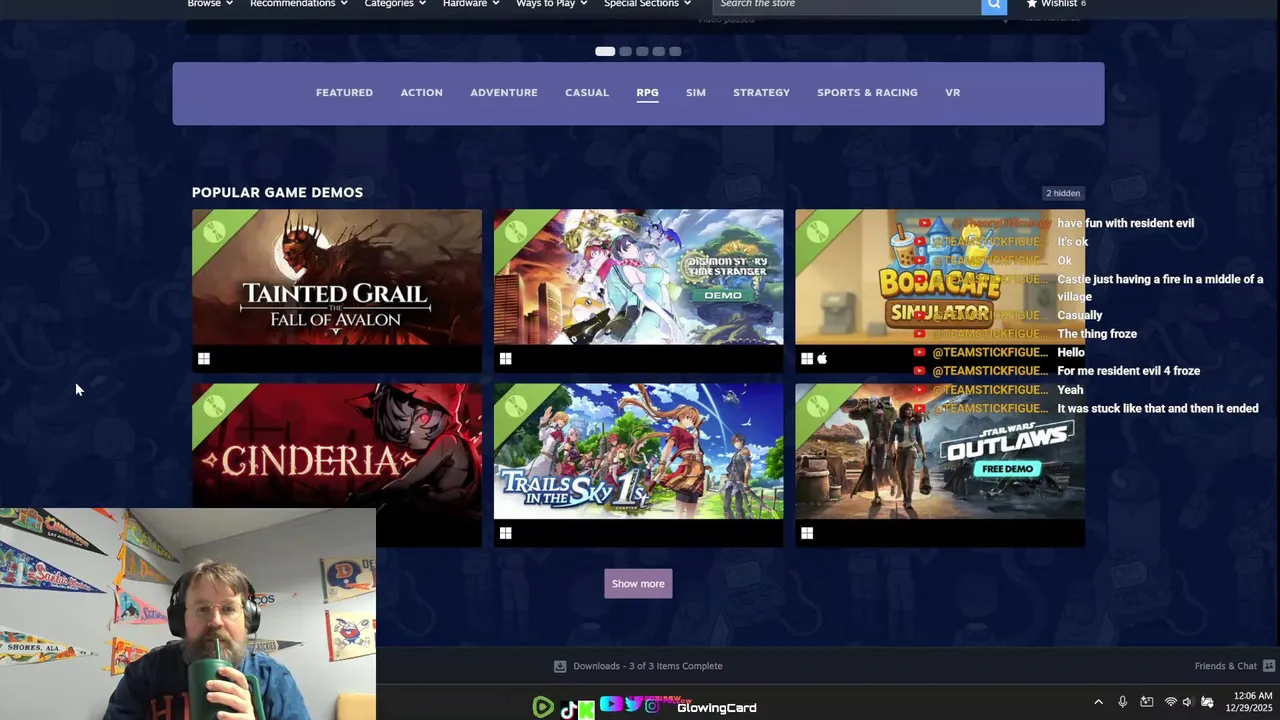Click Windows platform icon under Star Wars Outlaws
Image resolution: width=1280 pixels, height=720 pixels.
[x=807, y=533]
